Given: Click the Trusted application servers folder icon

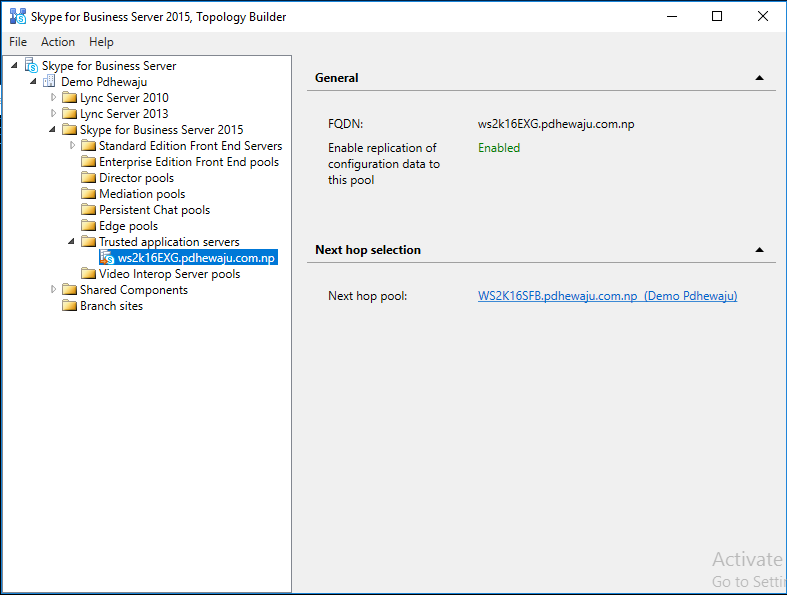Looking at the screenshot, I should tap(88, 242).
